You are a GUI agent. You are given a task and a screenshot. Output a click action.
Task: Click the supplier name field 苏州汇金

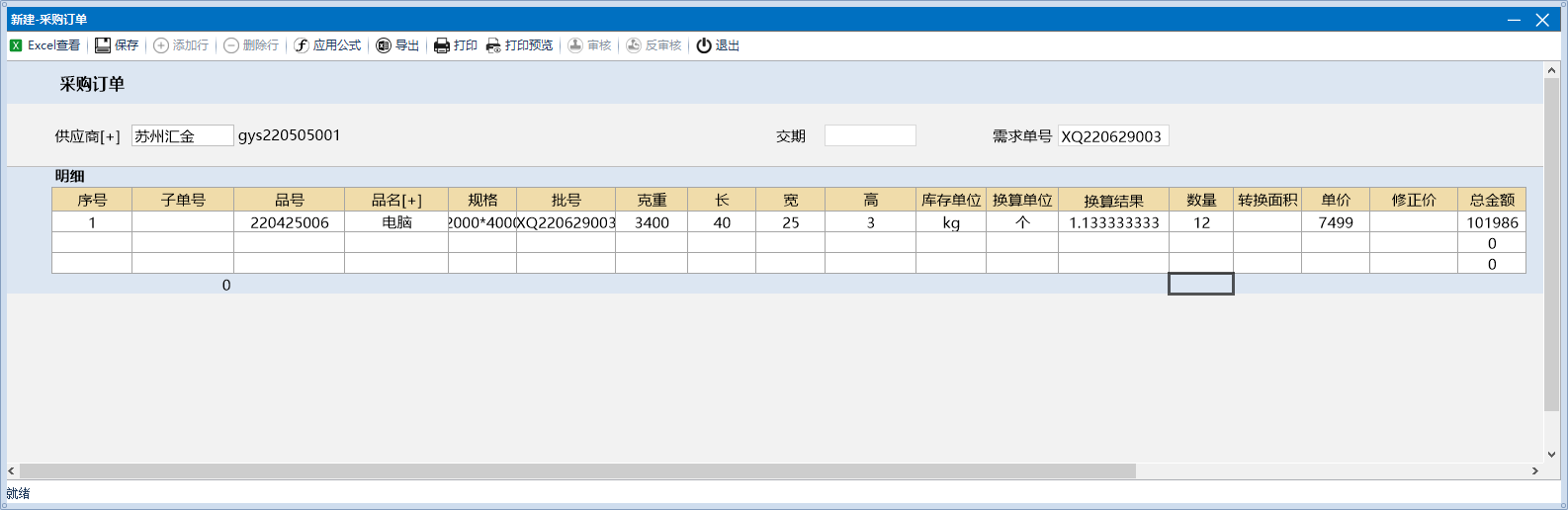(x=182, y=136)
